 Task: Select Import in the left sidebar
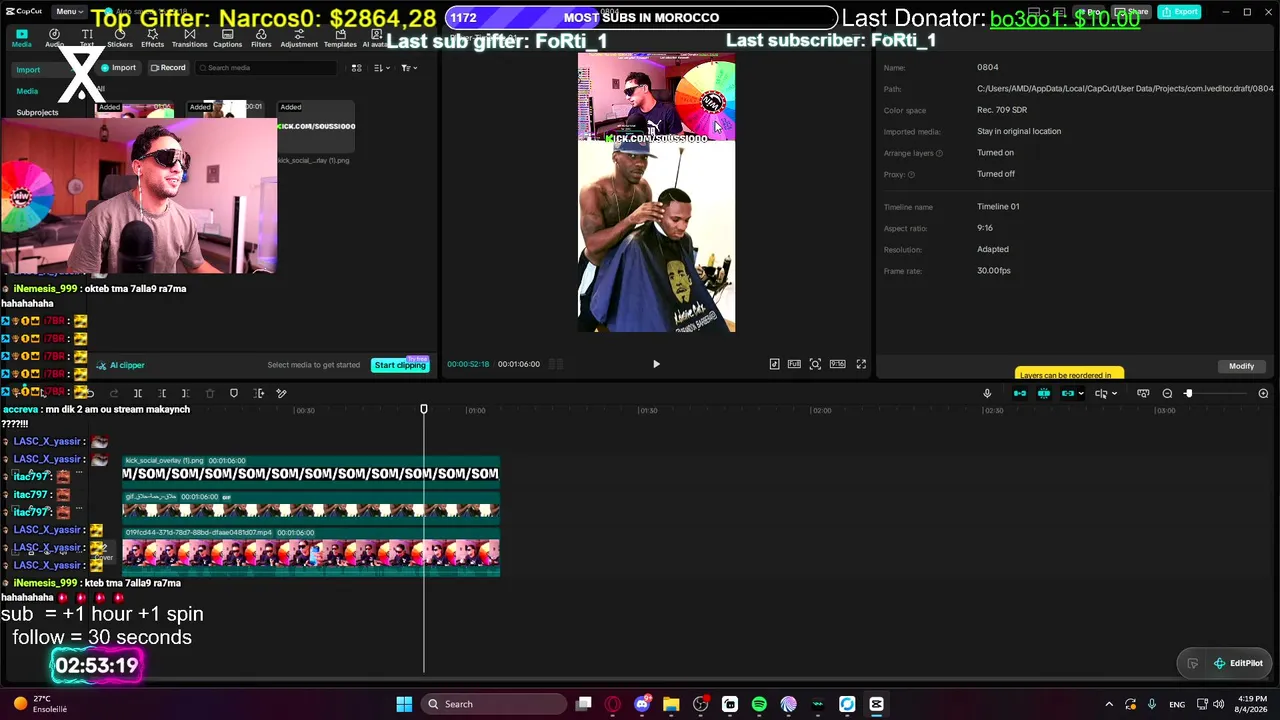click(28, 70)
